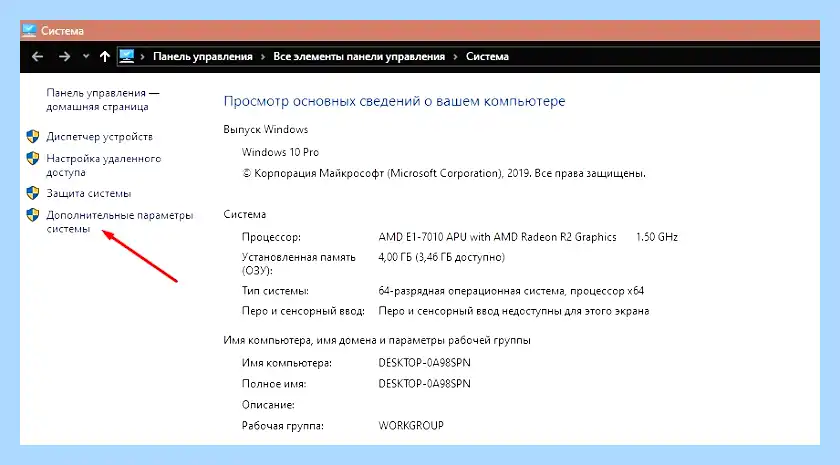The image size is (840, 465).
Task: Click heading Просмотр основных сведений о вашем компьютере
Action: point(394,101)
